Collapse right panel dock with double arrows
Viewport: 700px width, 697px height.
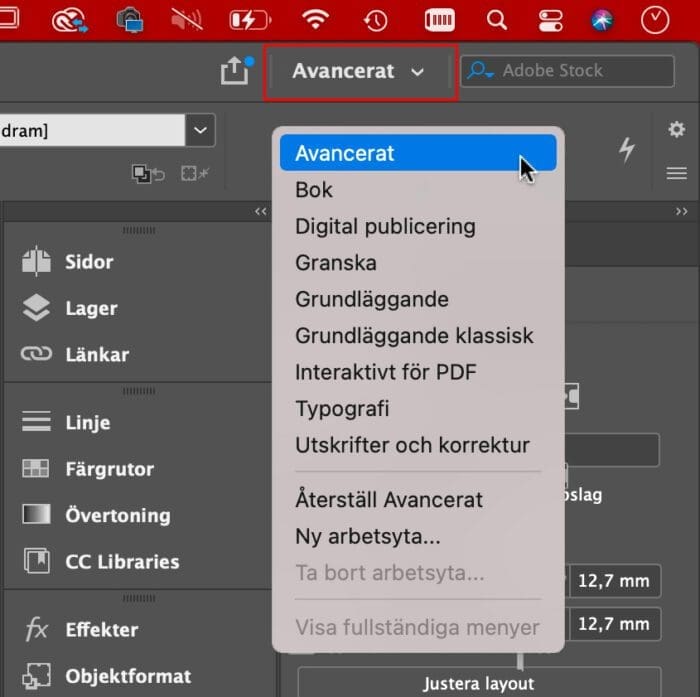coord(681,211)
